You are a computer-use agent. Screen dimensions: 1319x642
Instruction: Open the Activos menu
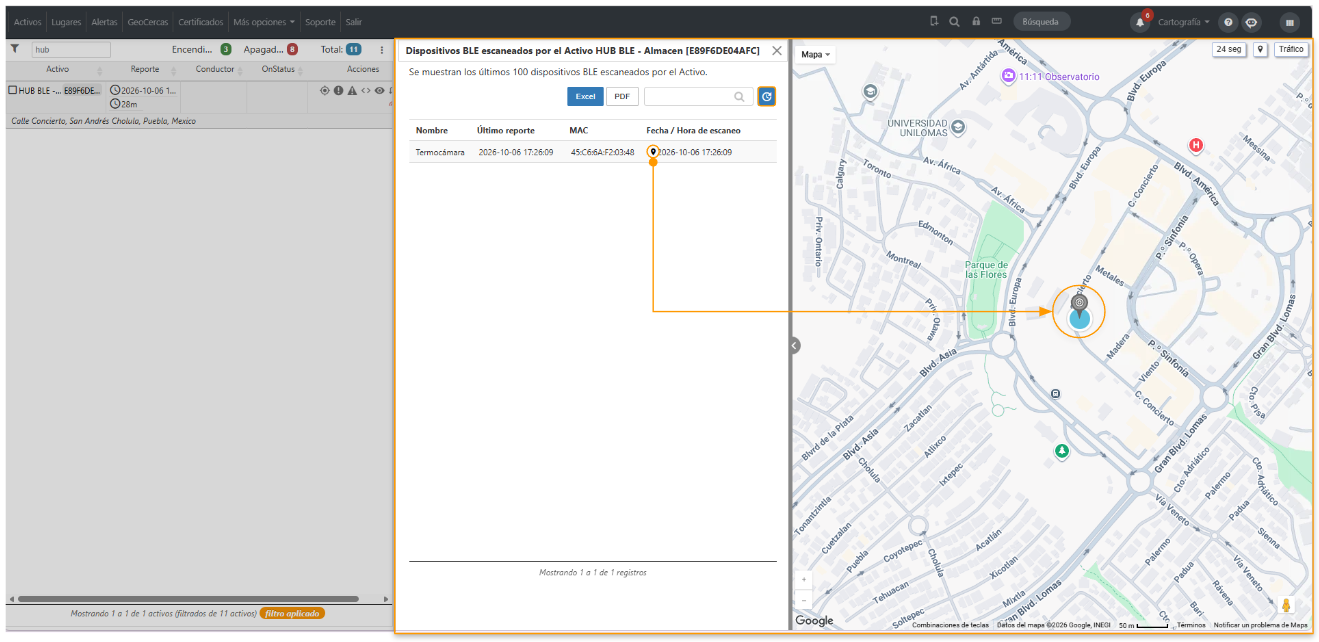point(28,22)
